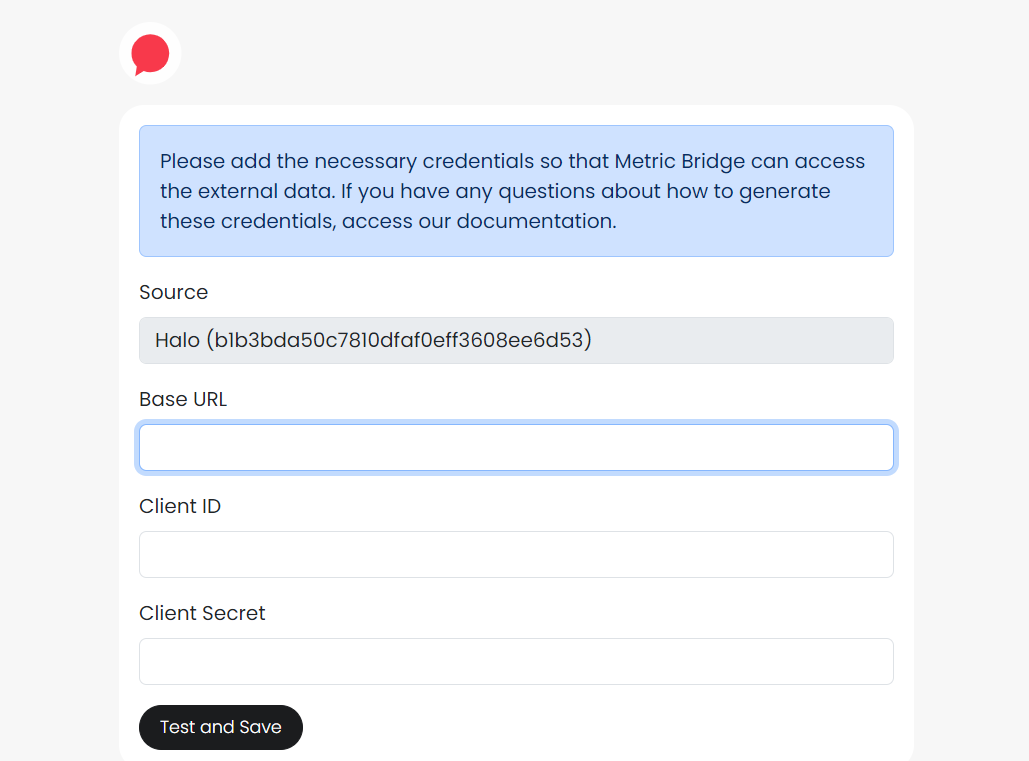1029x761 pixels.
Task: Click the Client ID label
Action: (180, 506)
